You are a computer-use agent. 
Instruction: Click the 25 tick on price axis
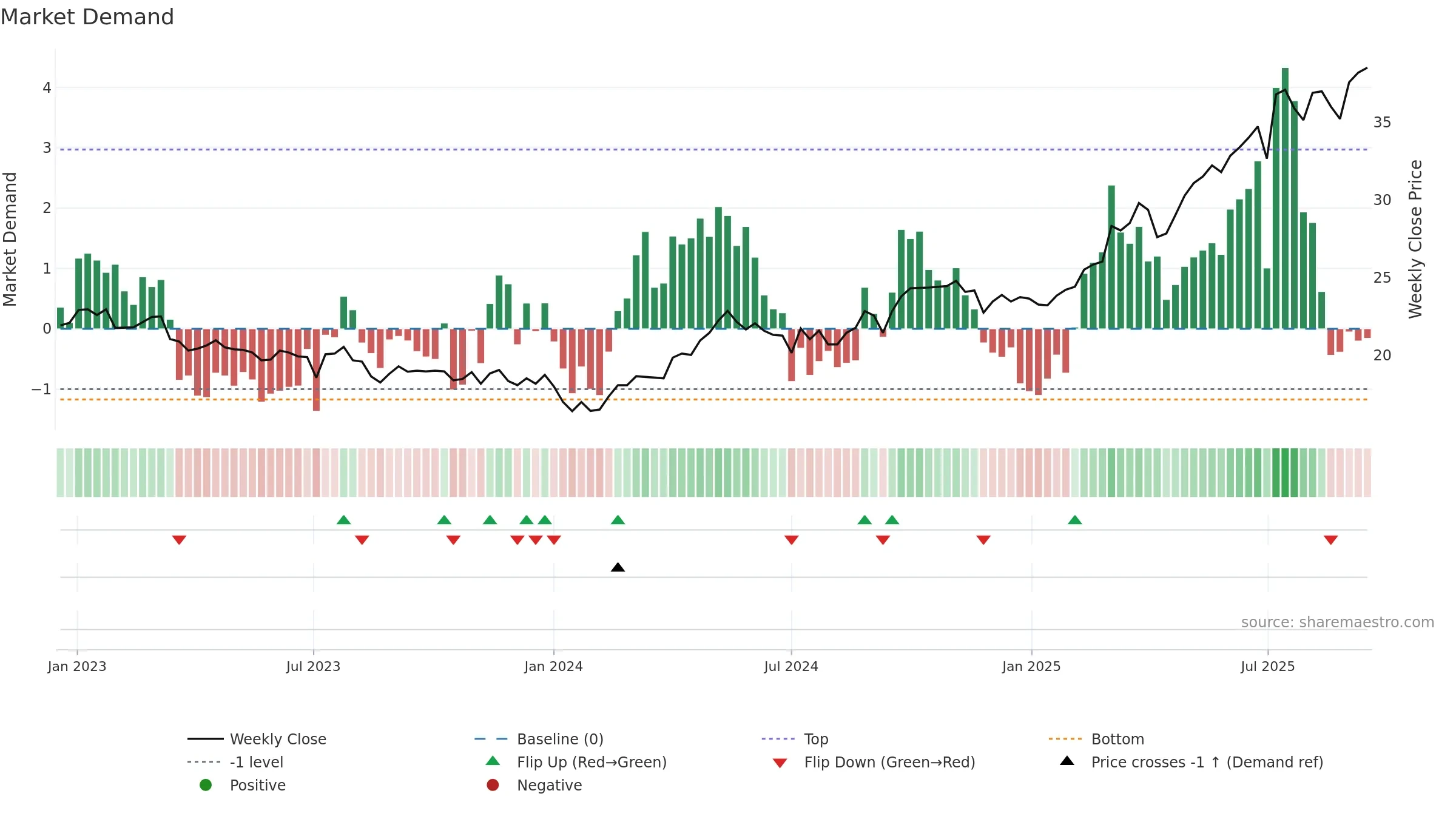[1383, 278]
